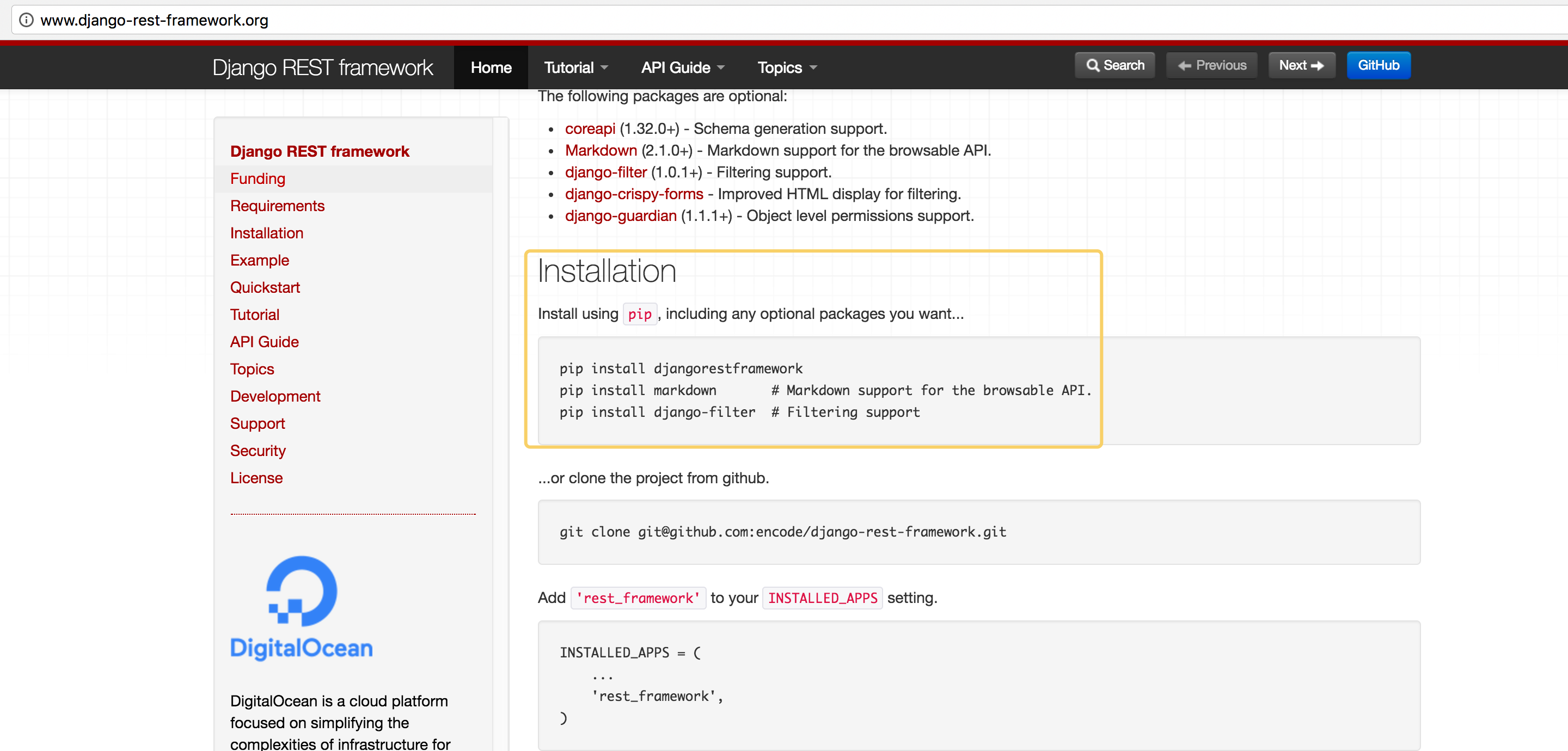Open the GitHub button

pos(1378,65)
